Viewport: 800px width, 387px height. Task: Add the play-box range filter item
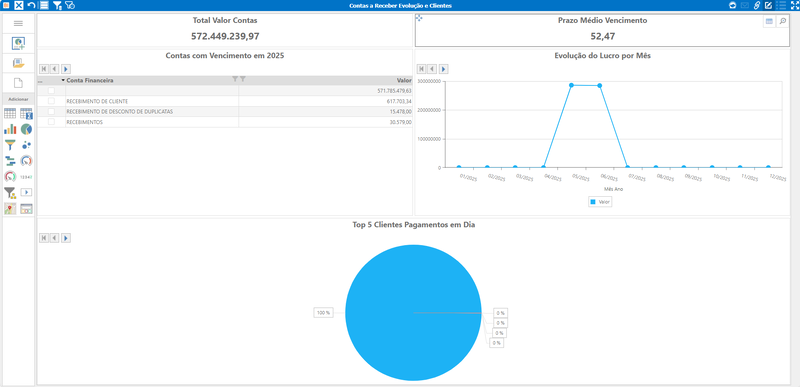[27, 192]
